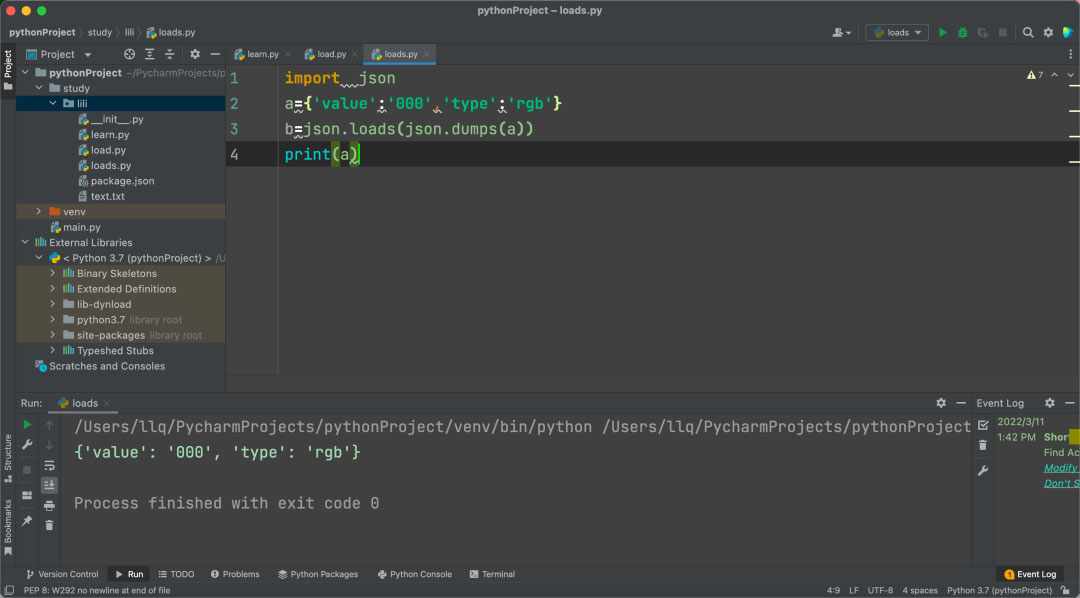Open IDE settings gear in the top toolbar
Image resolution: width=1080 pixels, height=598 pixels.
pos(1048,32)
